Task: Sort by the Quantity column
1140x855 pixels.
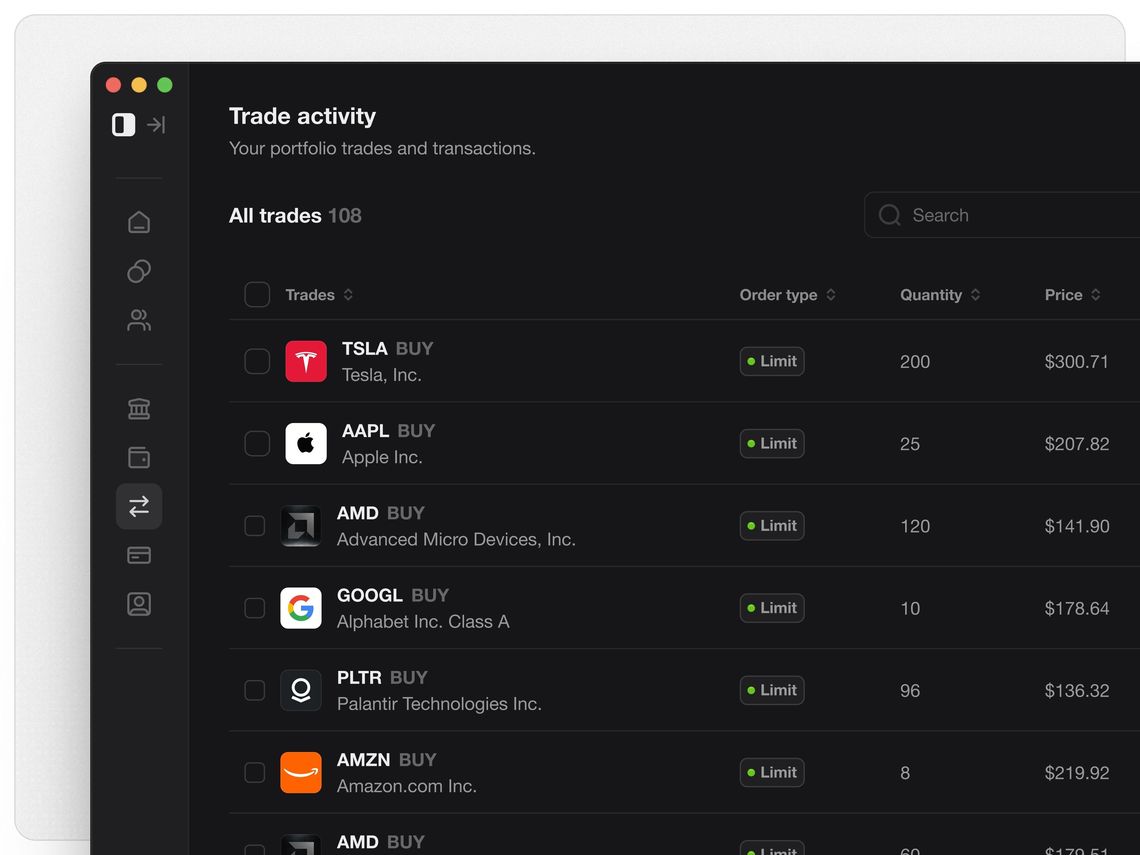Action: (939, 295)
